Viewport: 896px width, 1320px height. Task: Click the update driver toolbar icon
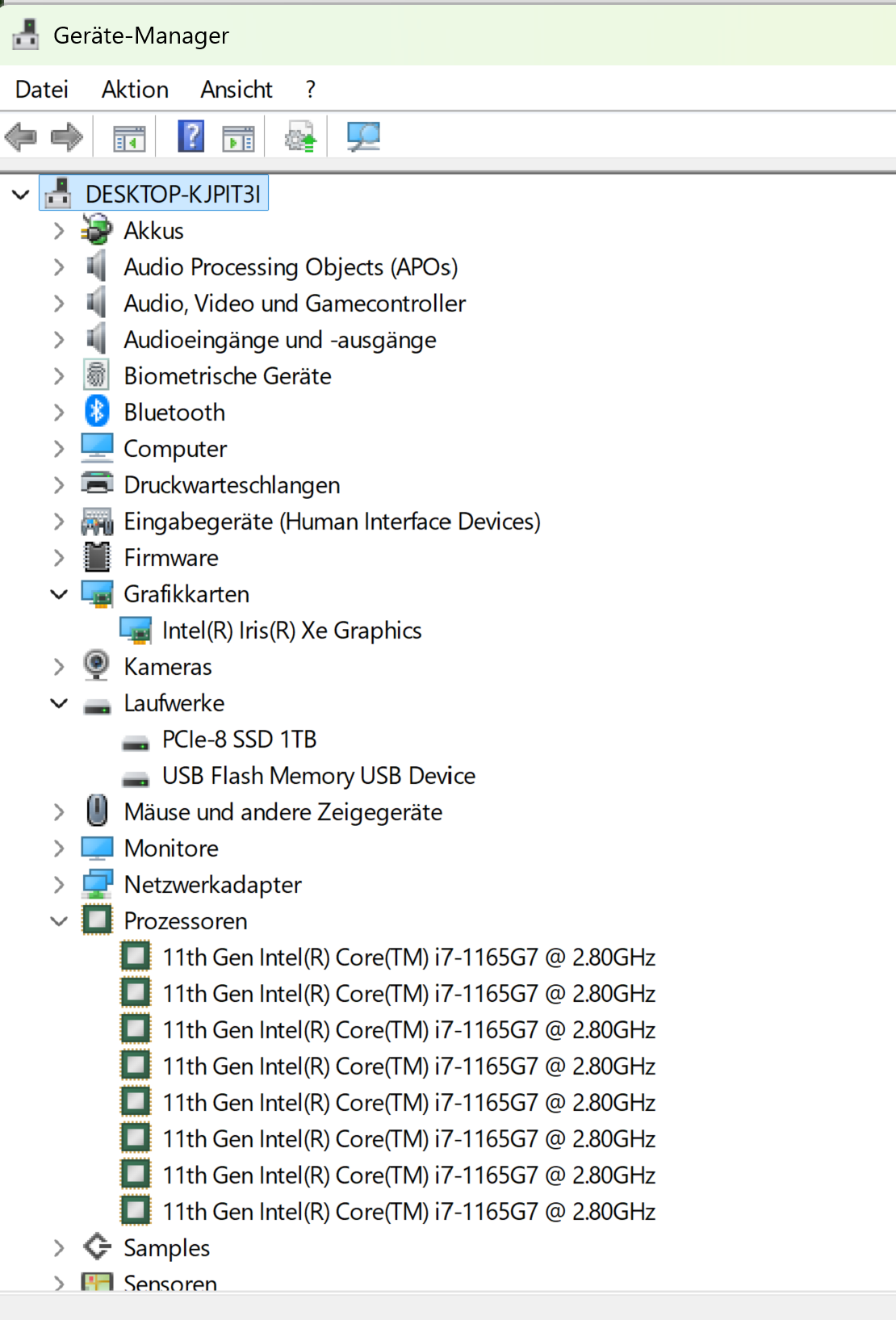pyautogui.click(x=300, y=137)
